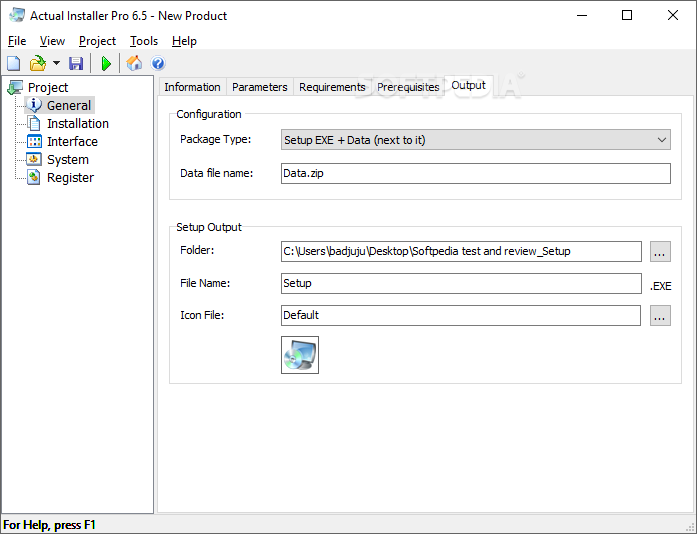Viewport: 697px width, 534px height.
Task: Switch to the Requirements tab
Action: 332,87
